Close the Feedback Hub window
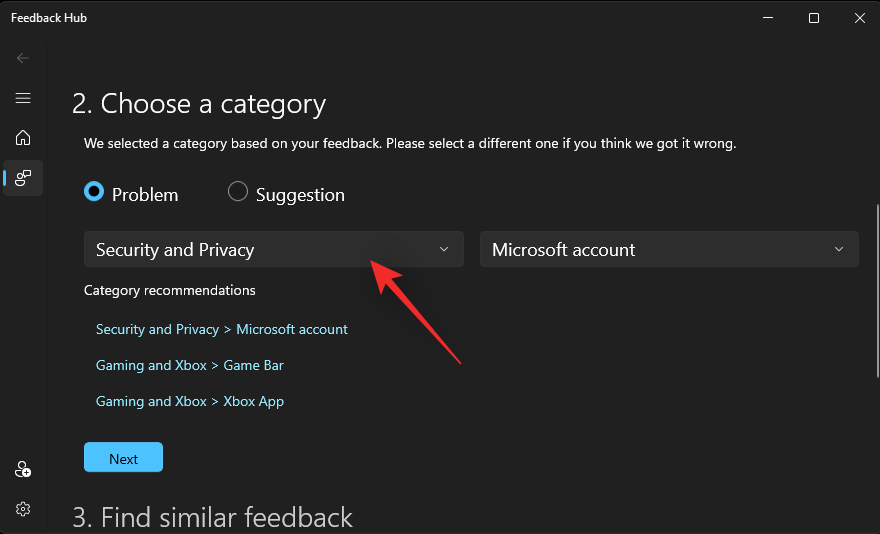This screenshot has height=534, width=880. point(858,18)
